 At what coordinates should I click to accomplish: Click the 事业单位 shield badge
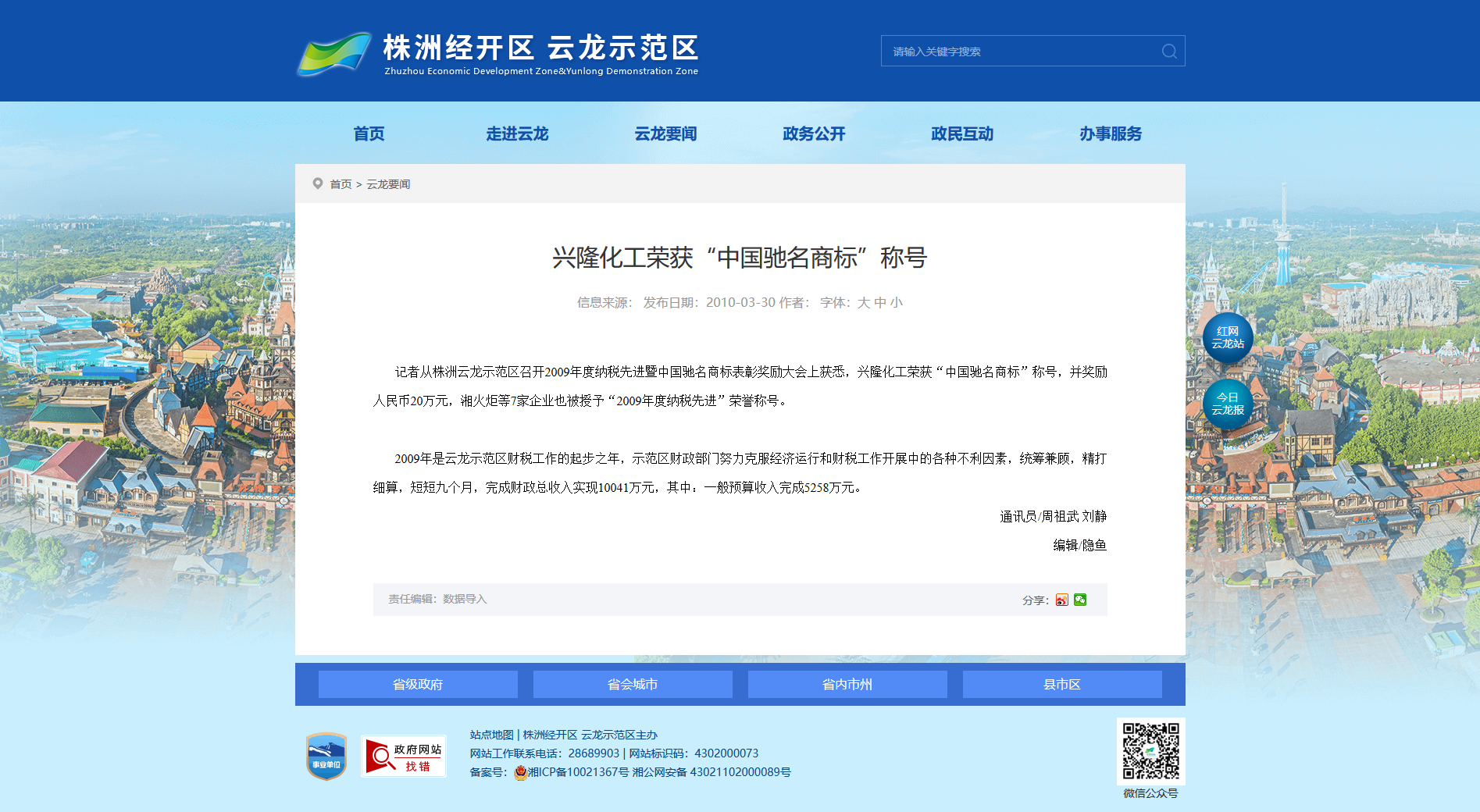click(x=326, y=756)
